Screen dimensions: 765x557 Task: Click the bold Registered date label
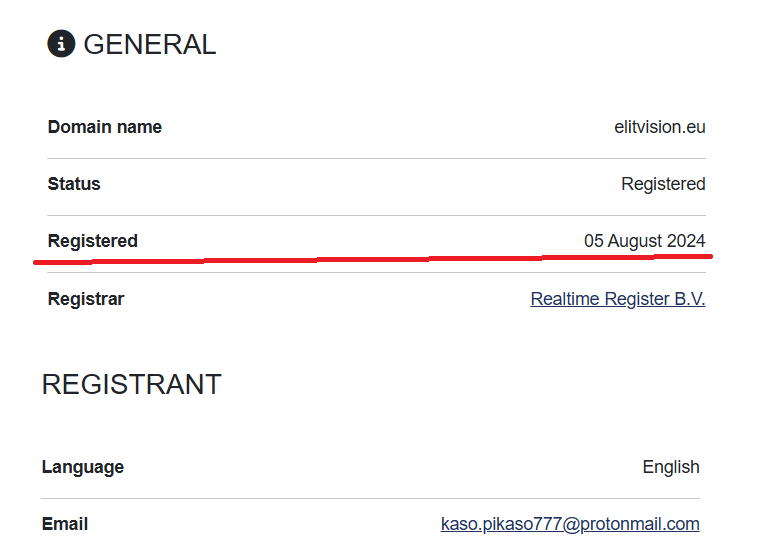point(92,241)
